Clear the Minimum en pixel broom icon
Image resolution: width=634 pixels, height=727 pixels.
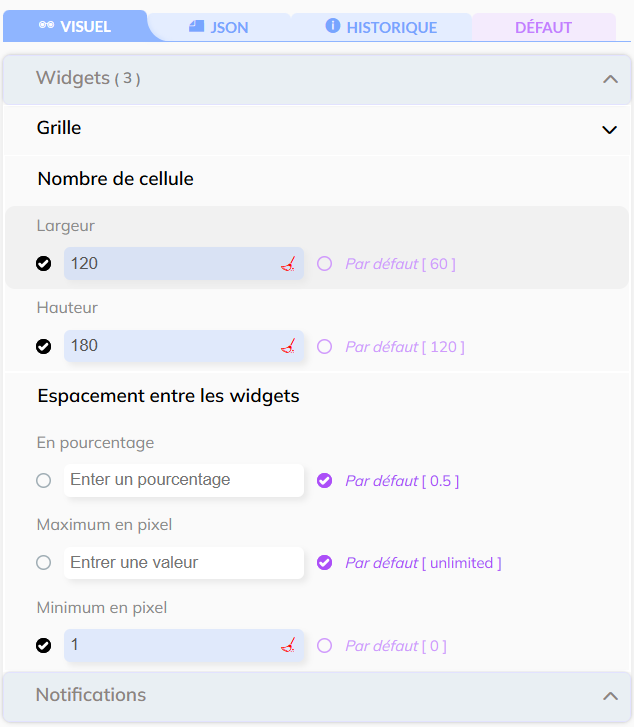288,646
